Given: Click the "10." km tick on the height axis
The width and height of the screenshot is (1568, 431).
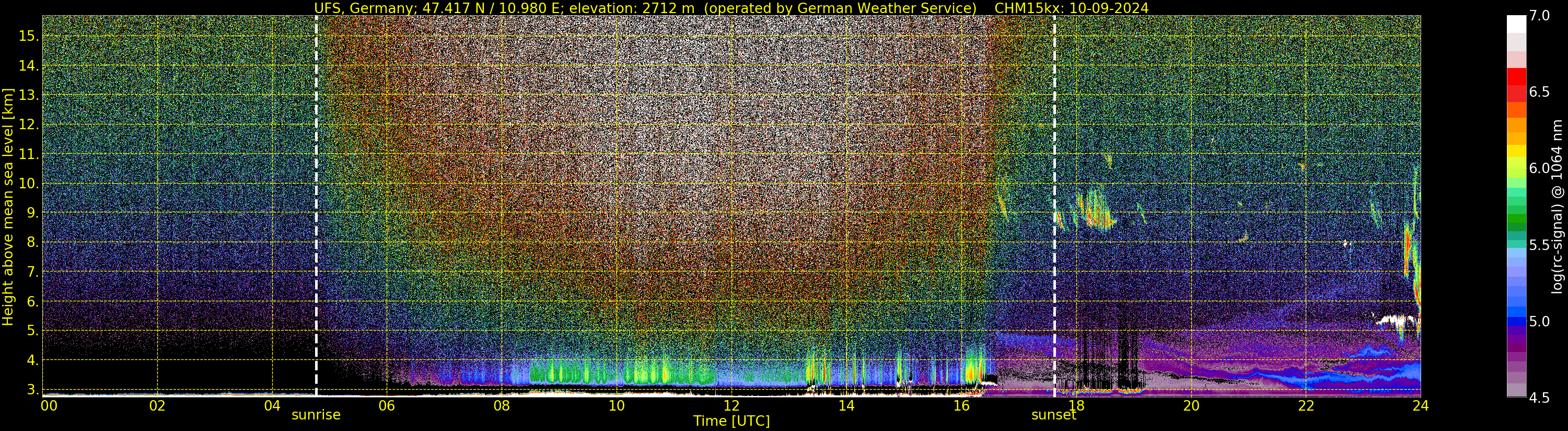Looking at the screenshot, I should (x=28, y=184).
